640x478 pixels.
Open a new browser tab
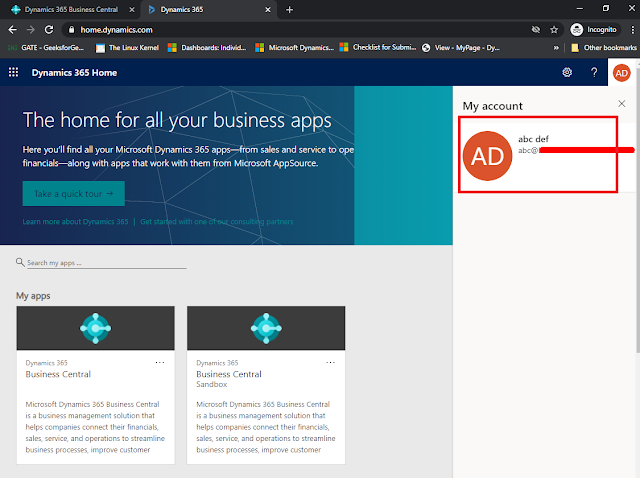(x=289, y=9)
